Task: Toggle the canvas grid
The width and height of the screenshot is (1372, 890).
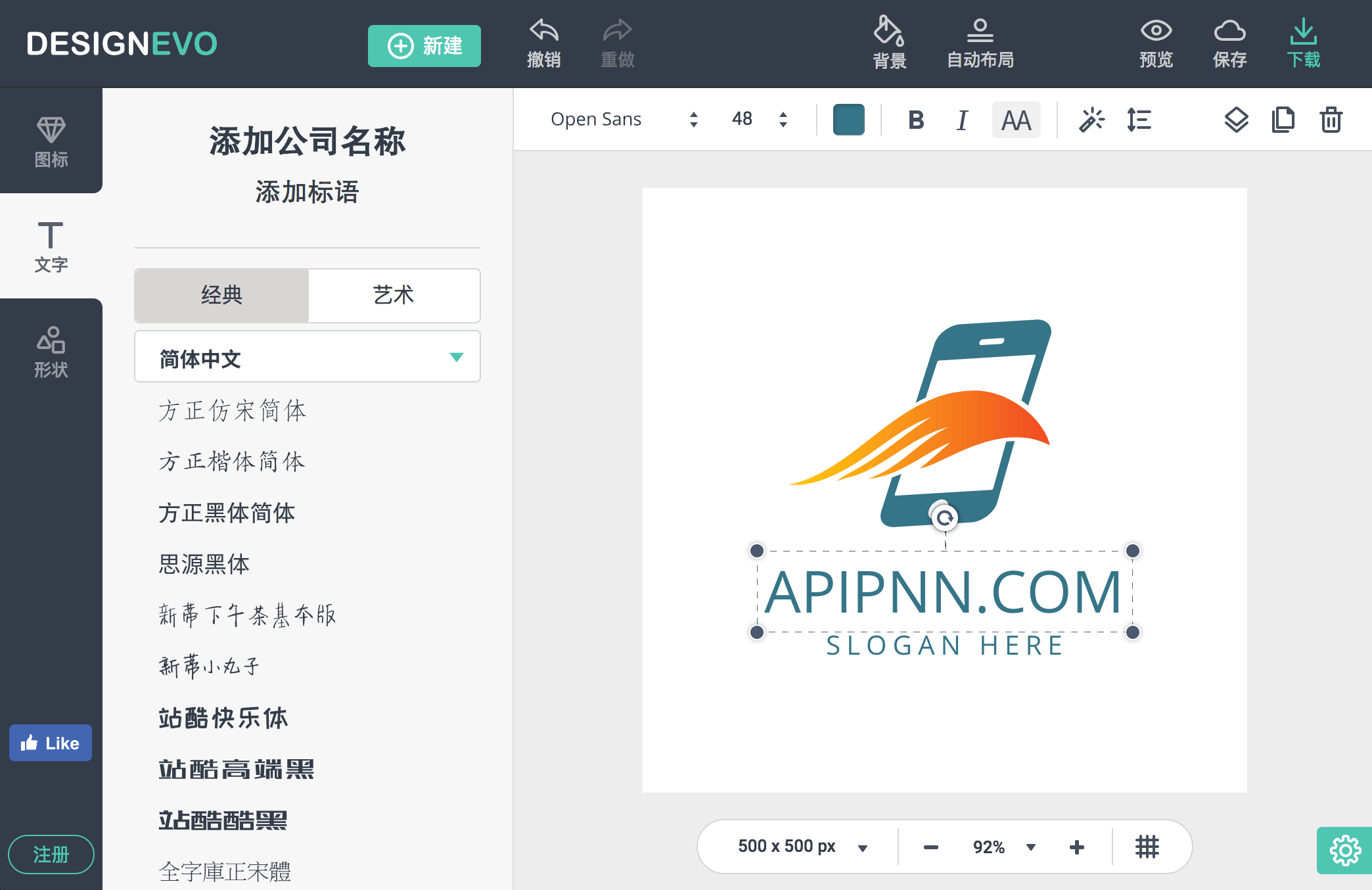Action: pos(1147,847)
